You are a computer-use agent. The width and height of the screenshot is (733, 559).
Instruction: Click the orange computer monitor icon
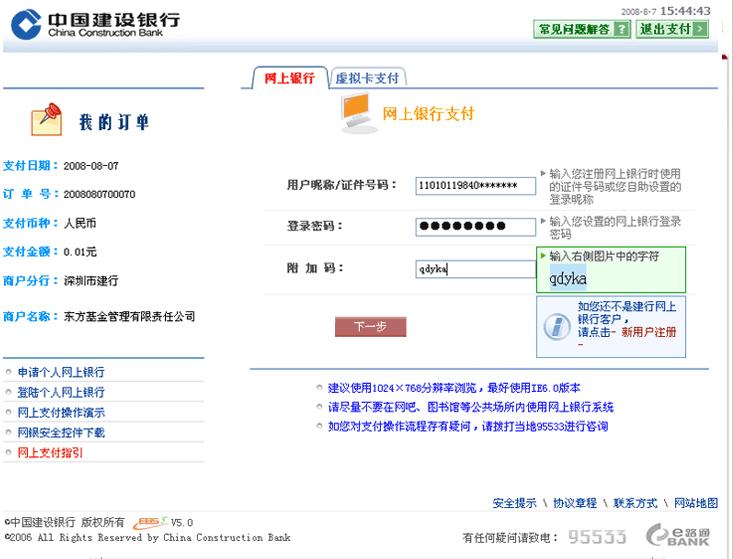pyautogui.click(x=358, y=113)
